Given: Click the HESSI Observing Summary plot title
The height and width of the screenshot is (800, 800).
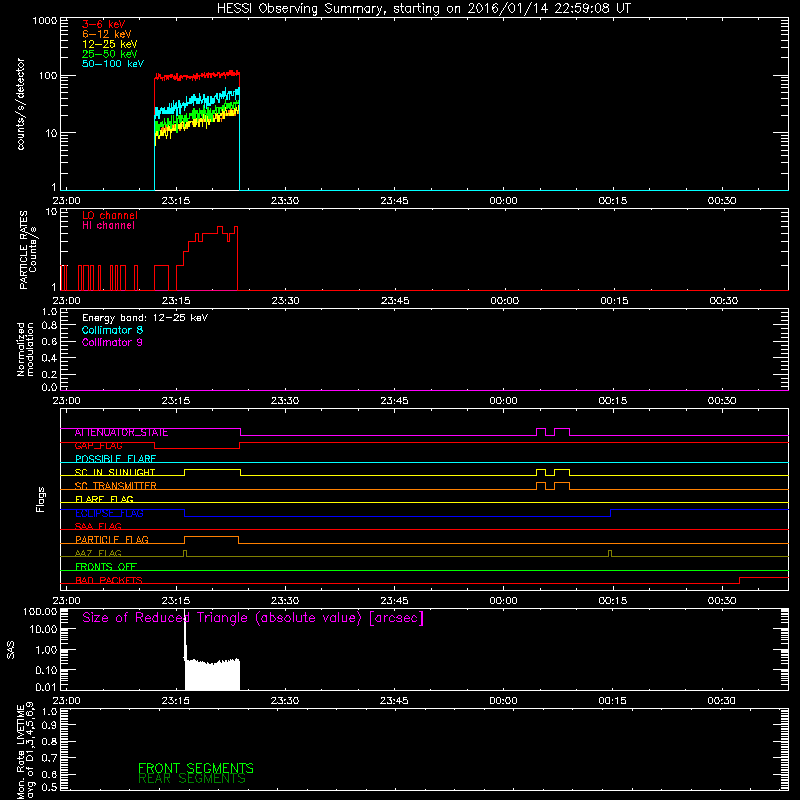Looking at the screenshot, I should pyautogui.click(x=424, y=9).
